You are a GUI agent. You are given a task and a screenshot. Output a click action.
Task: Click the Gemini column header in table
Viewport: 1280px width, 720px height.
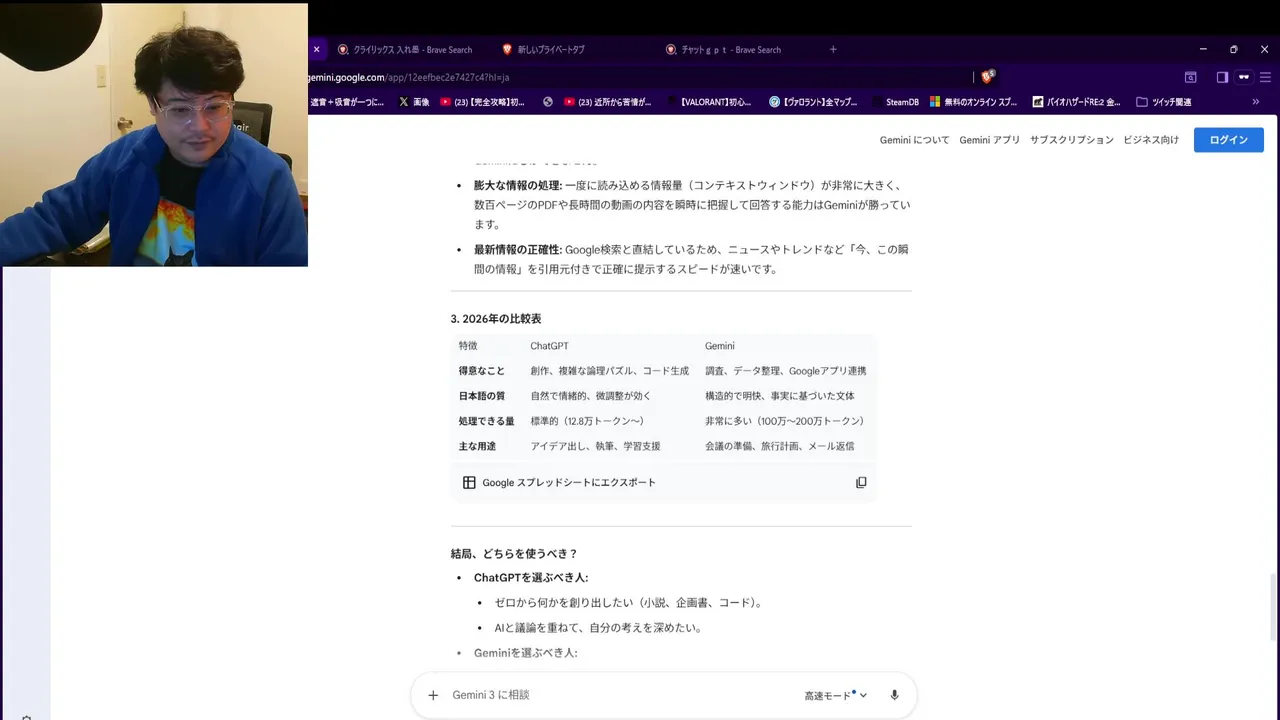719,346
